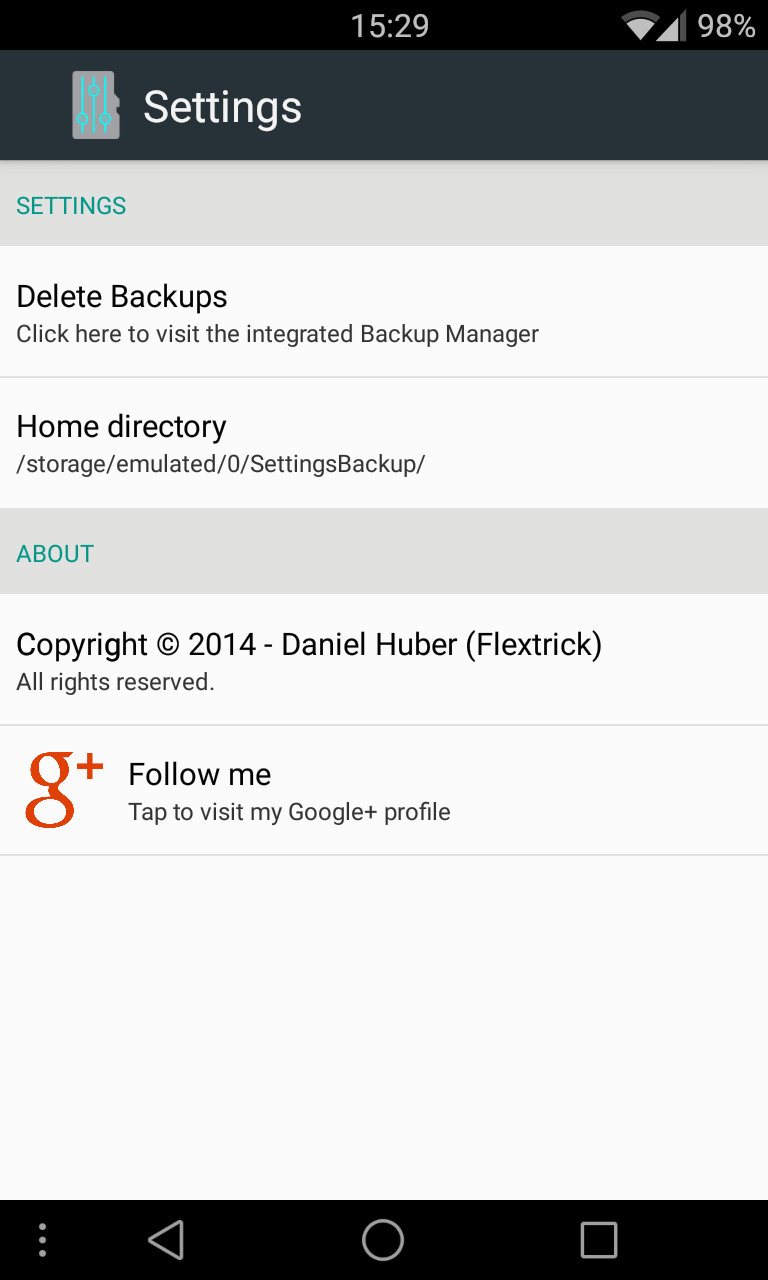This screenshot has width=768, height=1280.
Task: Select the Home directory setting
Action: (x=121, y=427)
